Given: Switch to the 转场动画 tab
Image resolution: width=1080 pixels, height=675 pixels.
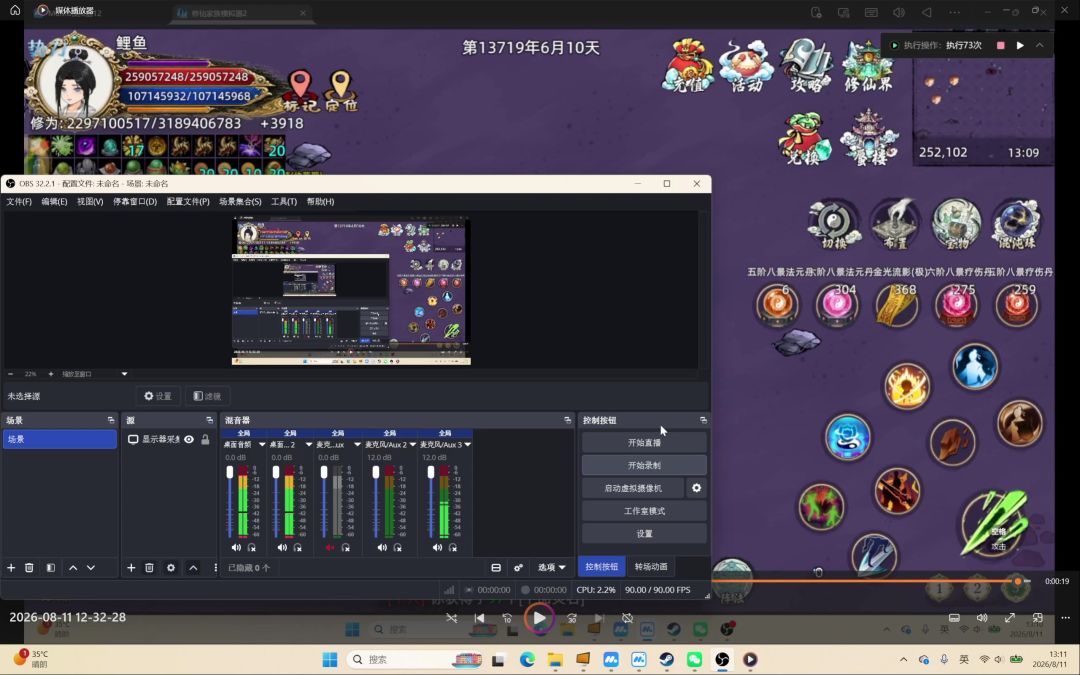Looking at the screenshot, I should pos(651,567).
